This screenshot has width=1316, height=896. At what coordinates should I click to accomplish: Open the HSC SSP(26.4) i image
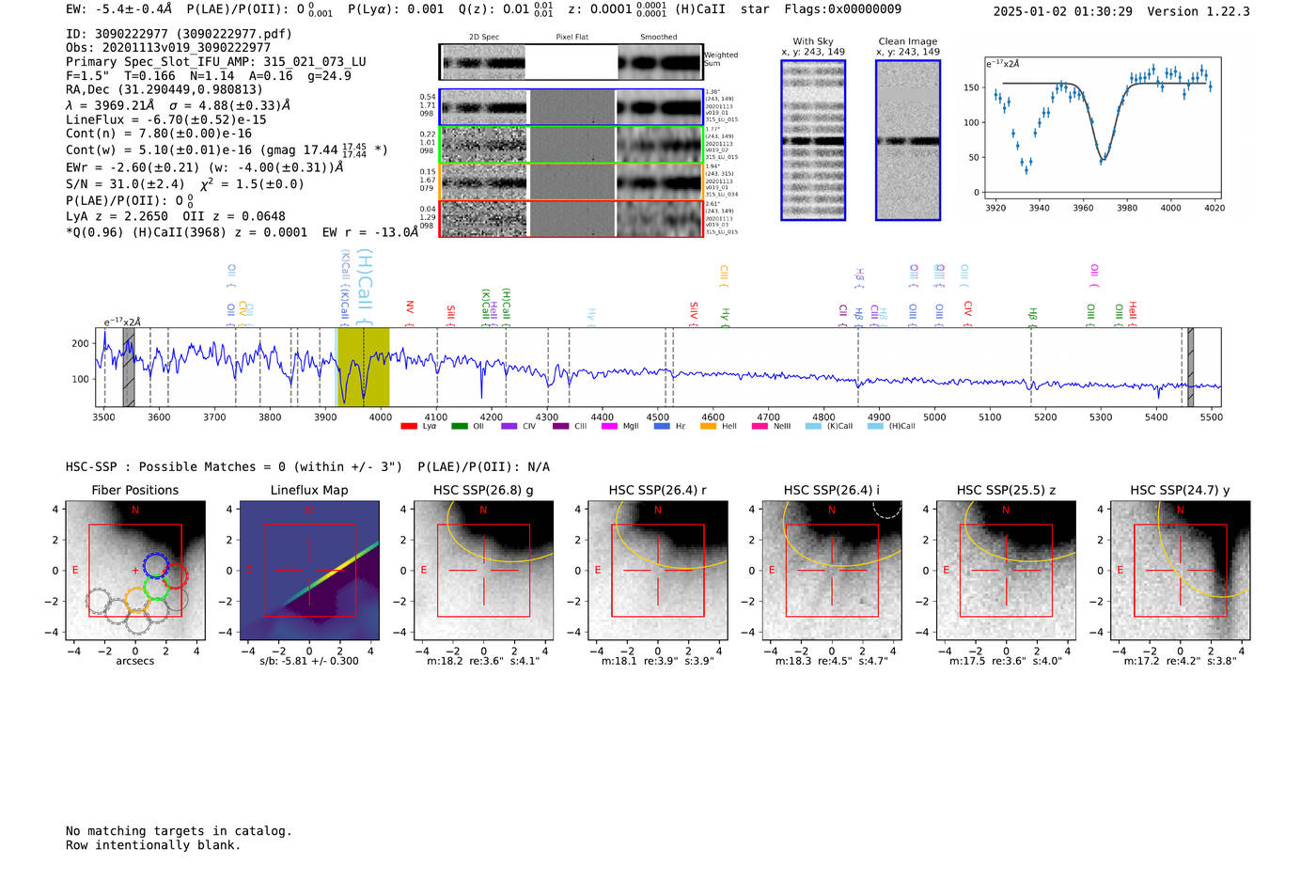pyautogui.click(x=832, y=571)
